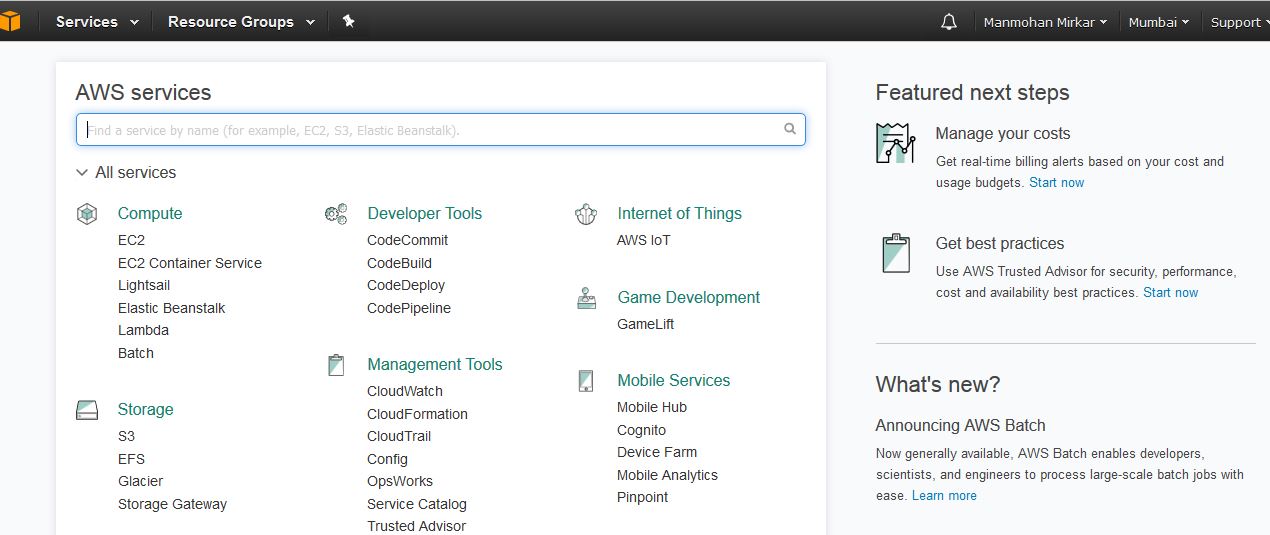Open the Resource Groups dropdown
Image resolution: width=1270 pixels, height=535 pixels.
(240, 21)
